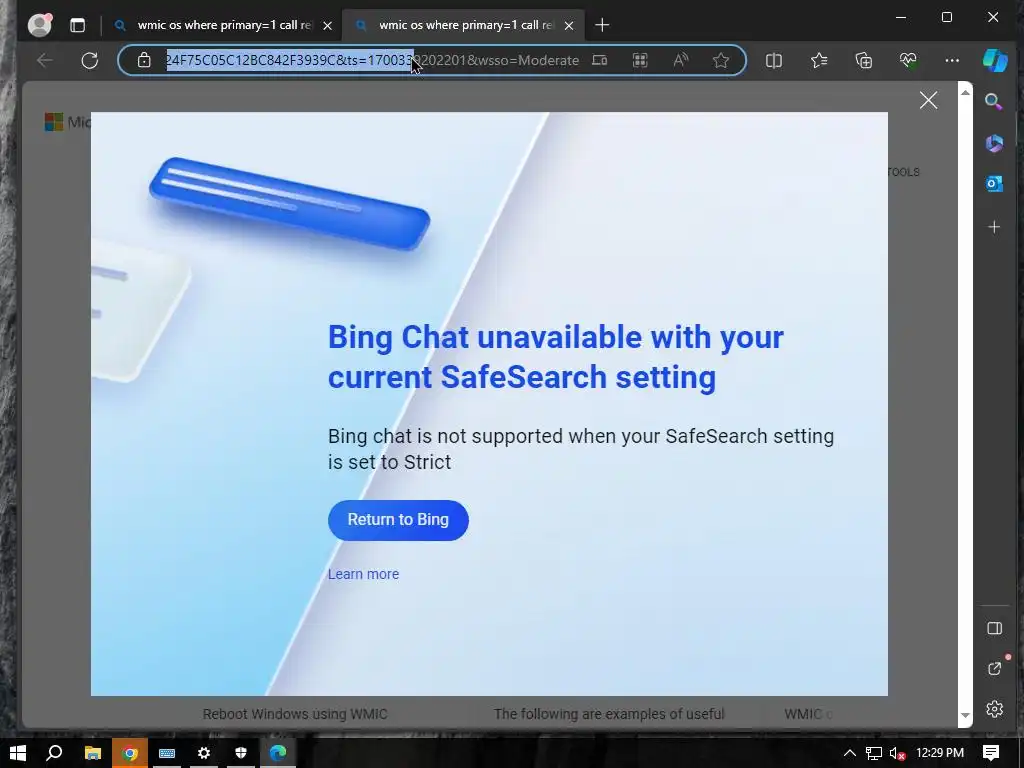Open Settings and more ellipsis menu
The width and height of the screenshot is (1024, 768).
click(952, 61)
